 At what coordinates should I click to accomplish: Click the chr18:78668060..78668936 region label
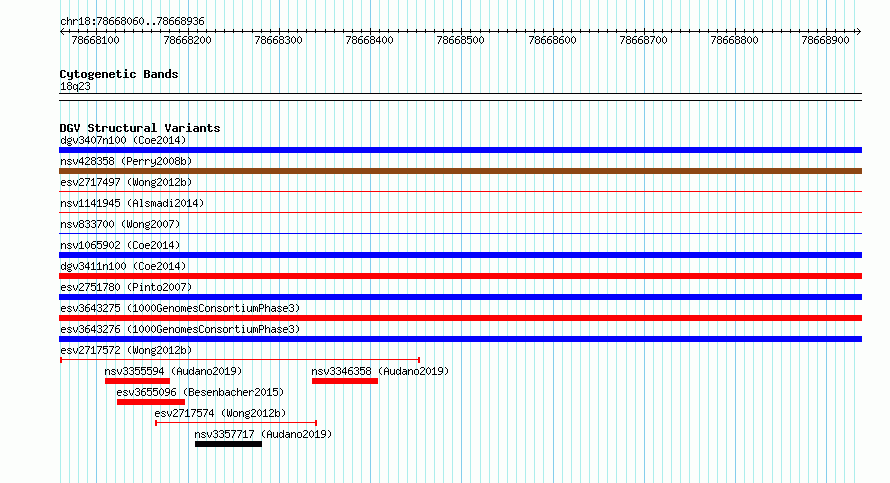pos(132,21)
